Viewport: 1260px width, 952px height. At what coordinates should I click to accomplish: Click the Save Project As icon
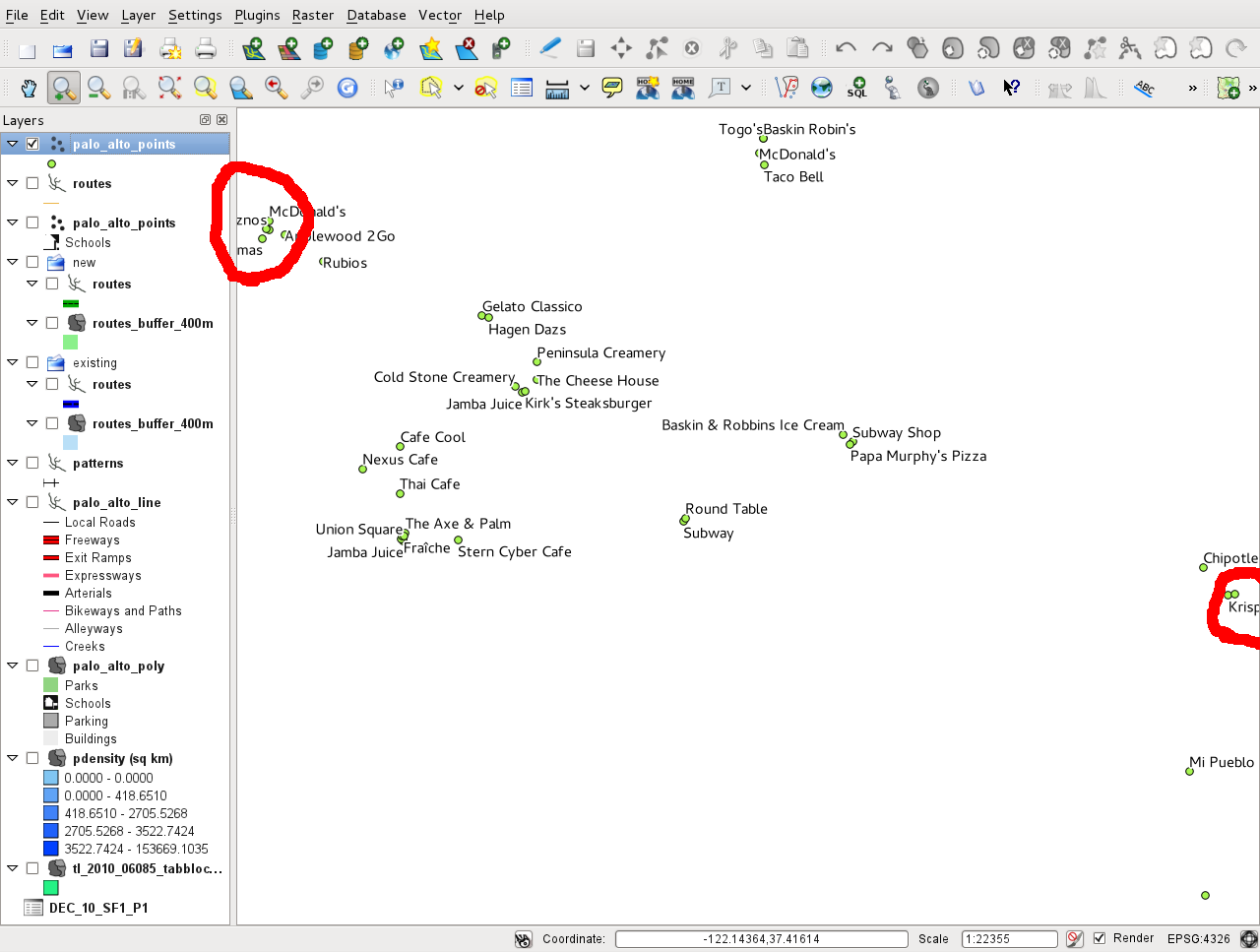point(134,48)
